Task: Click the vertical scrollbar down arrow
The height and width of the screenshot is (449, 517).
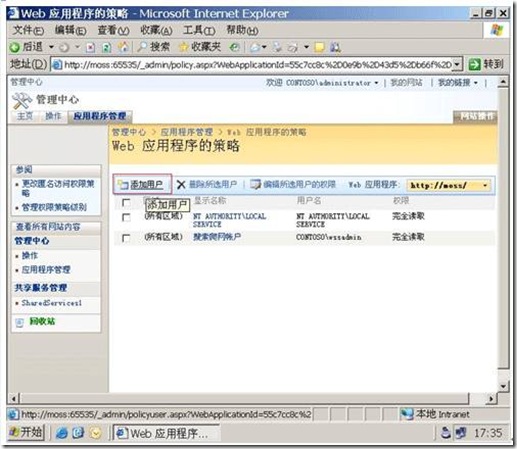Action: (x=503, y=386)
